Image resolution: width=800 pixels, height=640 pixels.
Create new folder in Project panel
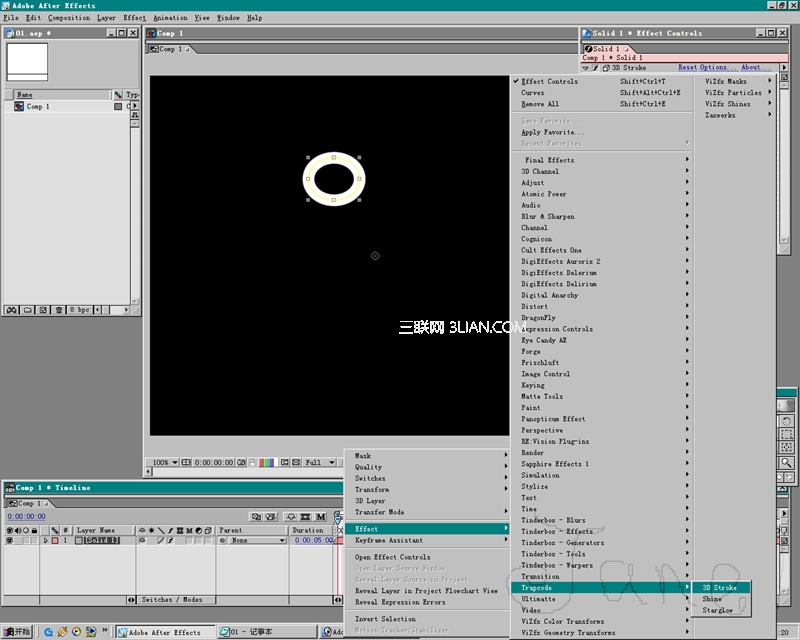point(29,310)
